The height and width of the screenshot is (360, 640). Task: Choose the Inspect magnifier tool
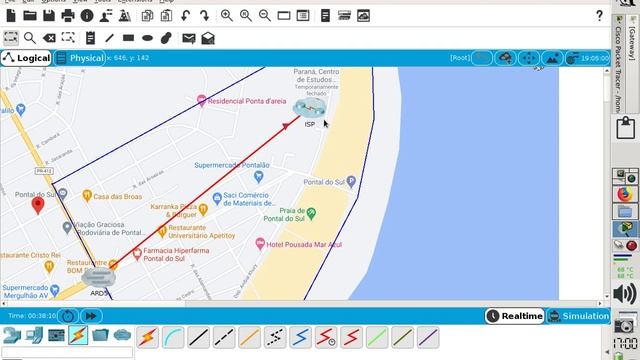[30, 38]
